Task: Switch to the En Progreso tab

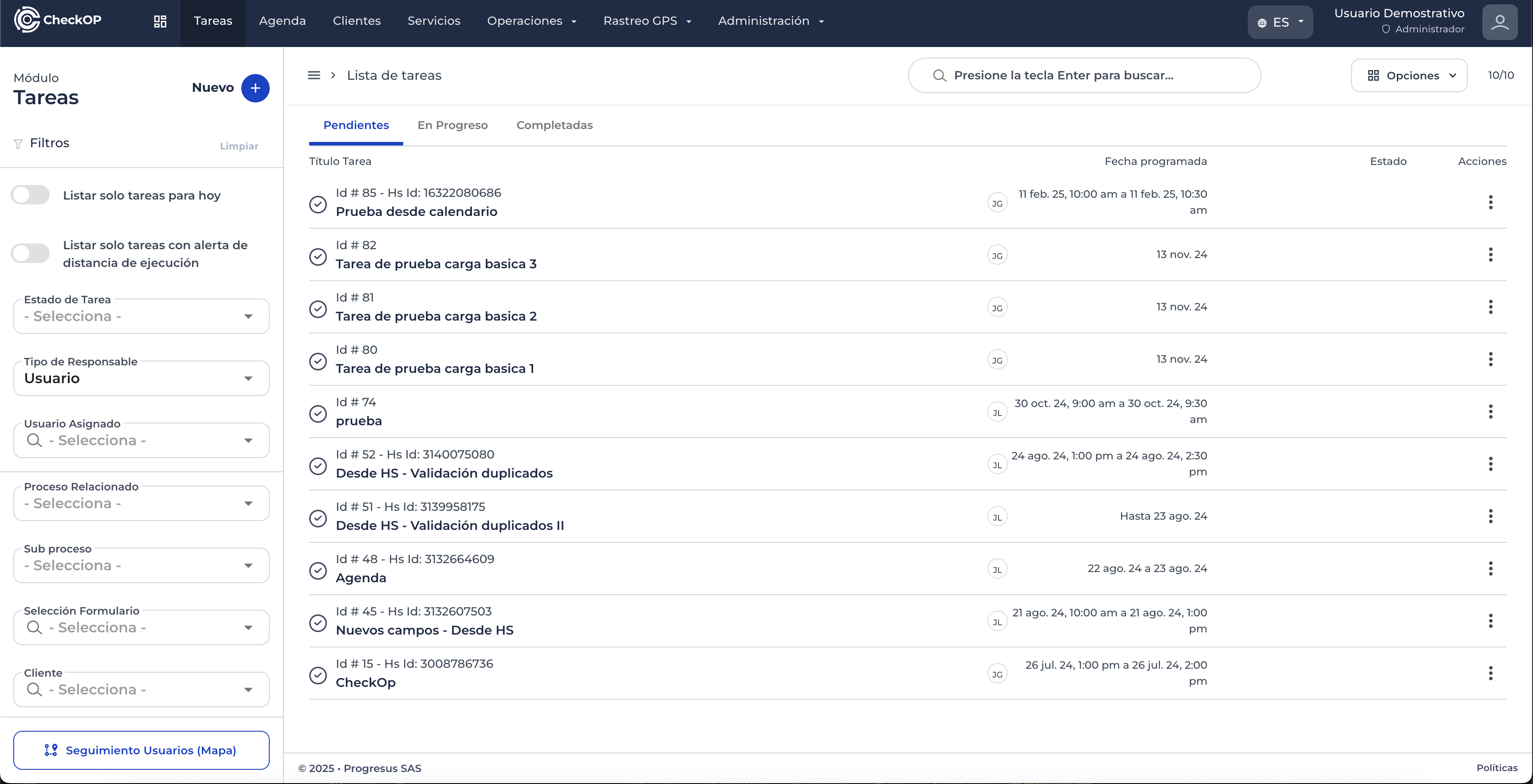Action: [x=452, y=125]
